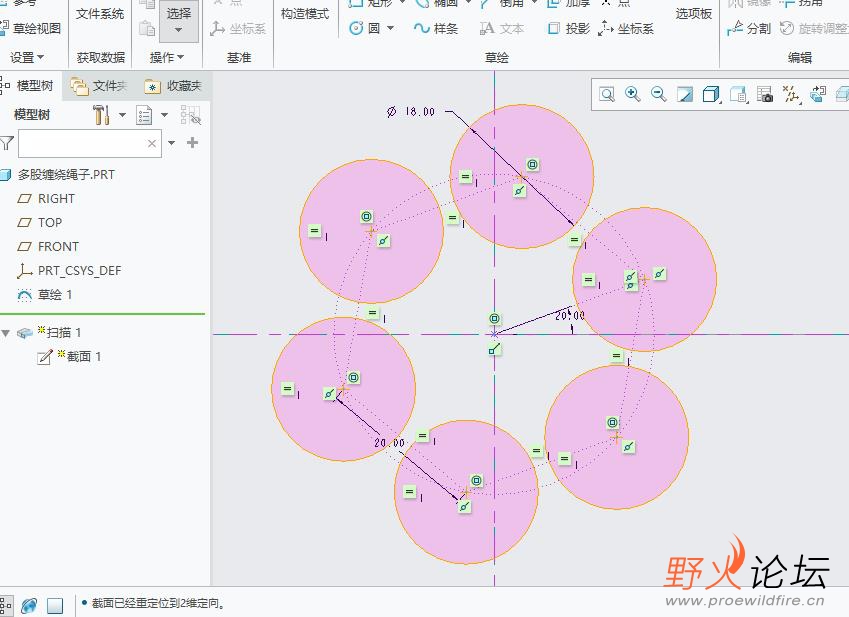849x617 pixels.
Task: Open the datum display filters icon
Action: 791,95
